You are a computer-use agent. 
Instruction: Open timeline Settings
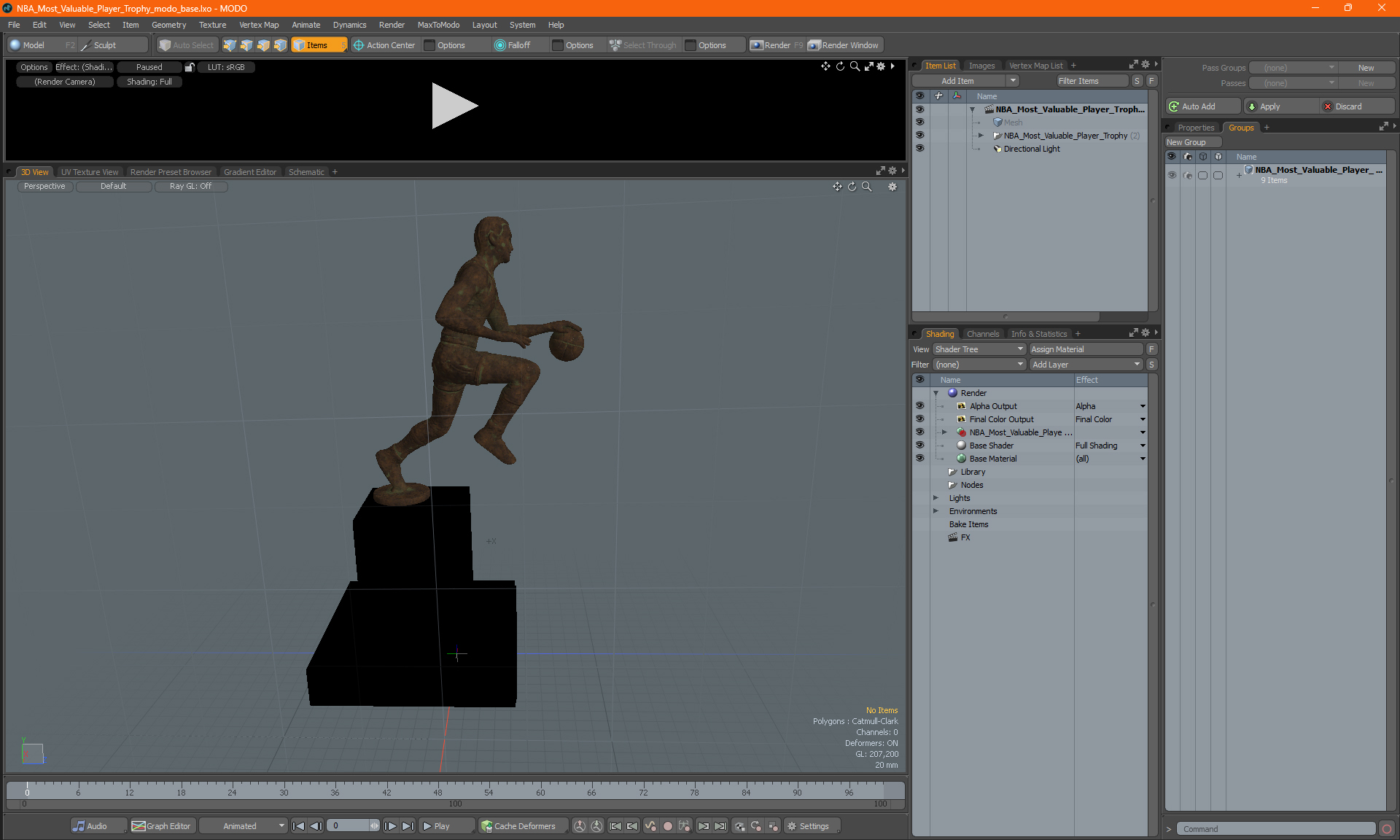812,826
